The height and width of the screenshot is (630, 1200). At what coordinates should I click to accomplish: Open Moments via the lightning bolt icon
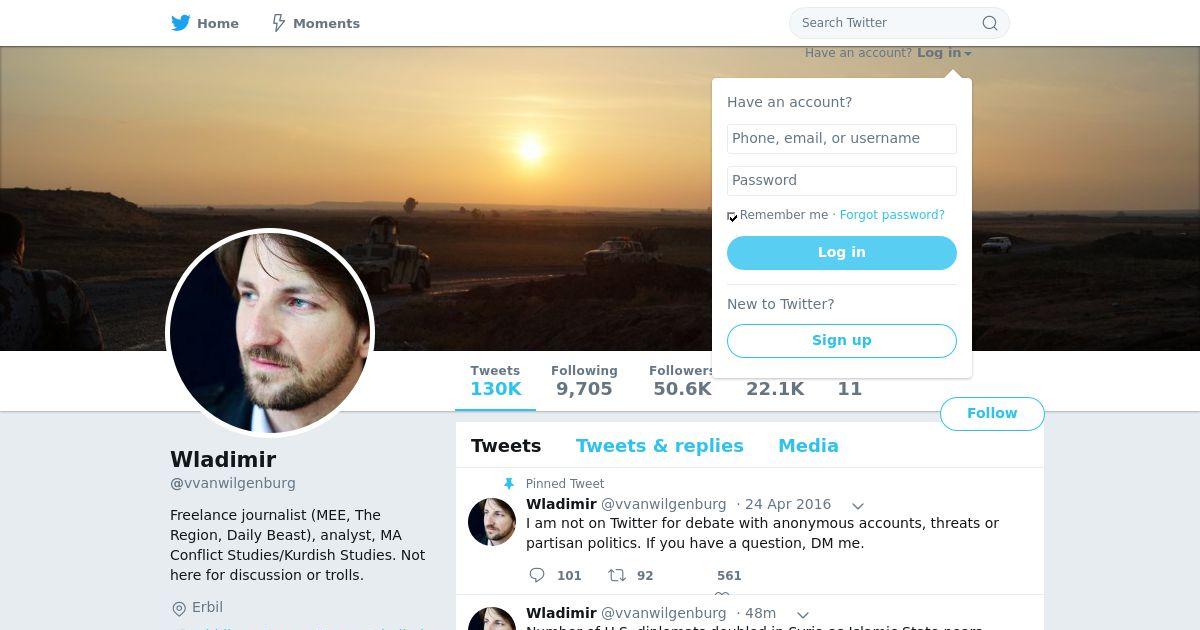(279, 23)
